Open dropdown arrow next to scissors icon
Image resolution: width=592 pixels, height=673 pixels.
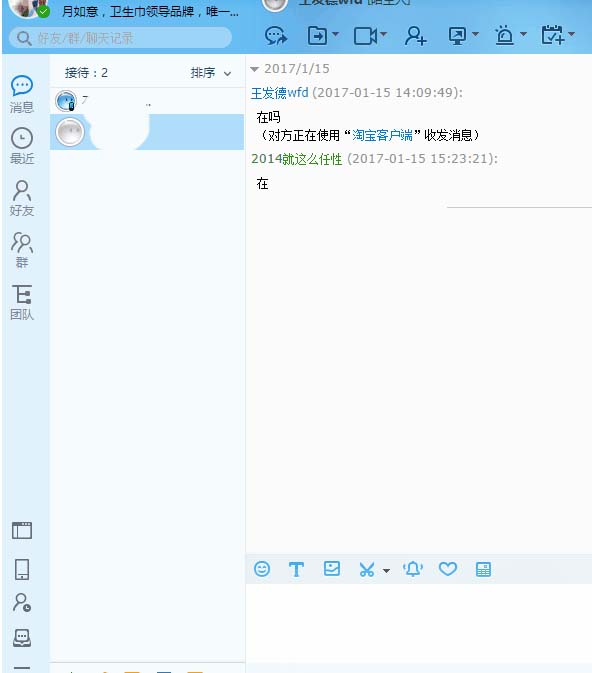(386, 571)
